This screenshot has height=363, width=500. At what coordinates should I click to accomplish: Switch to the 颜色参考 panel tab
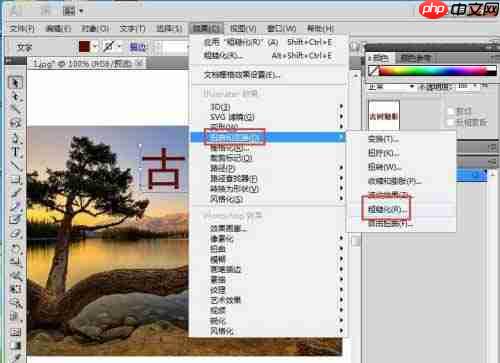(415, 58)
